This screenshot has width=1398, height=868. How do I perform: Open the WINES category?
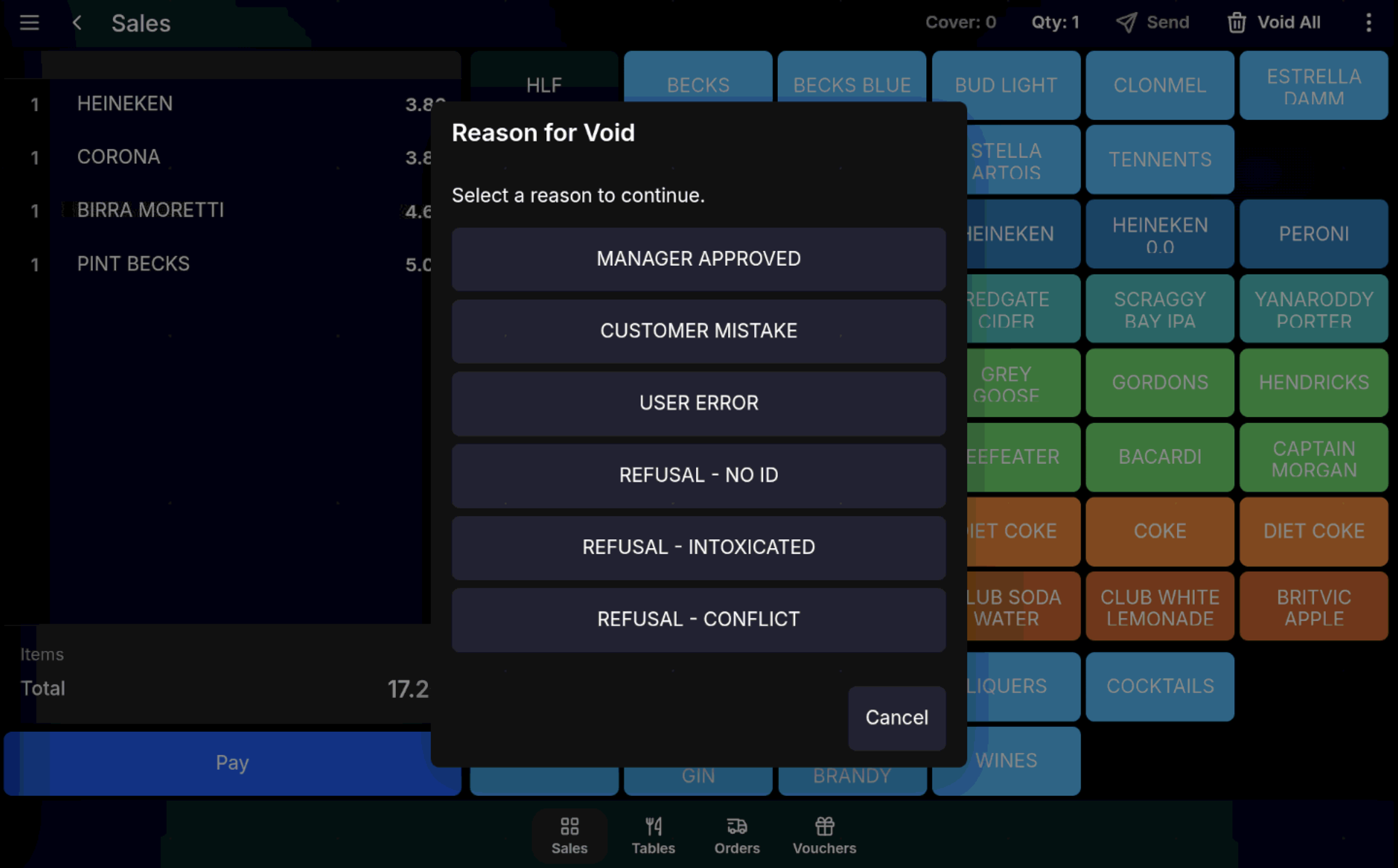pos(1006,761)
